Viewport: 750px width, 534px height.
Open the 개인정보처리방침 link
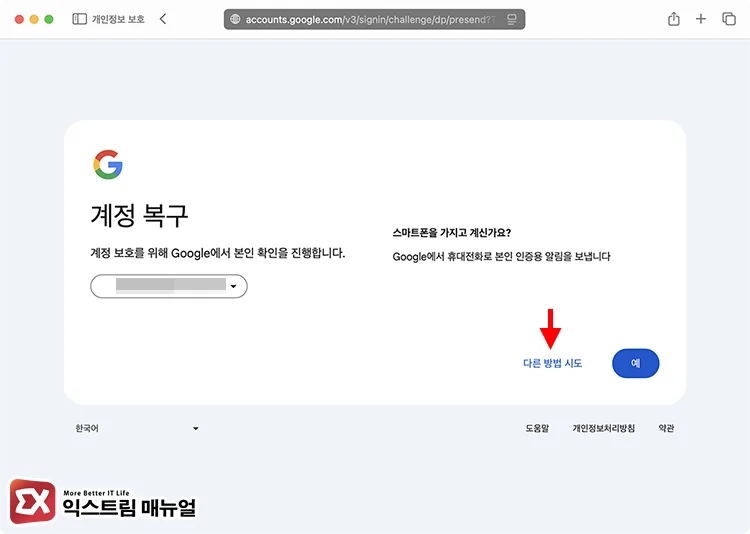coord(604,428)
